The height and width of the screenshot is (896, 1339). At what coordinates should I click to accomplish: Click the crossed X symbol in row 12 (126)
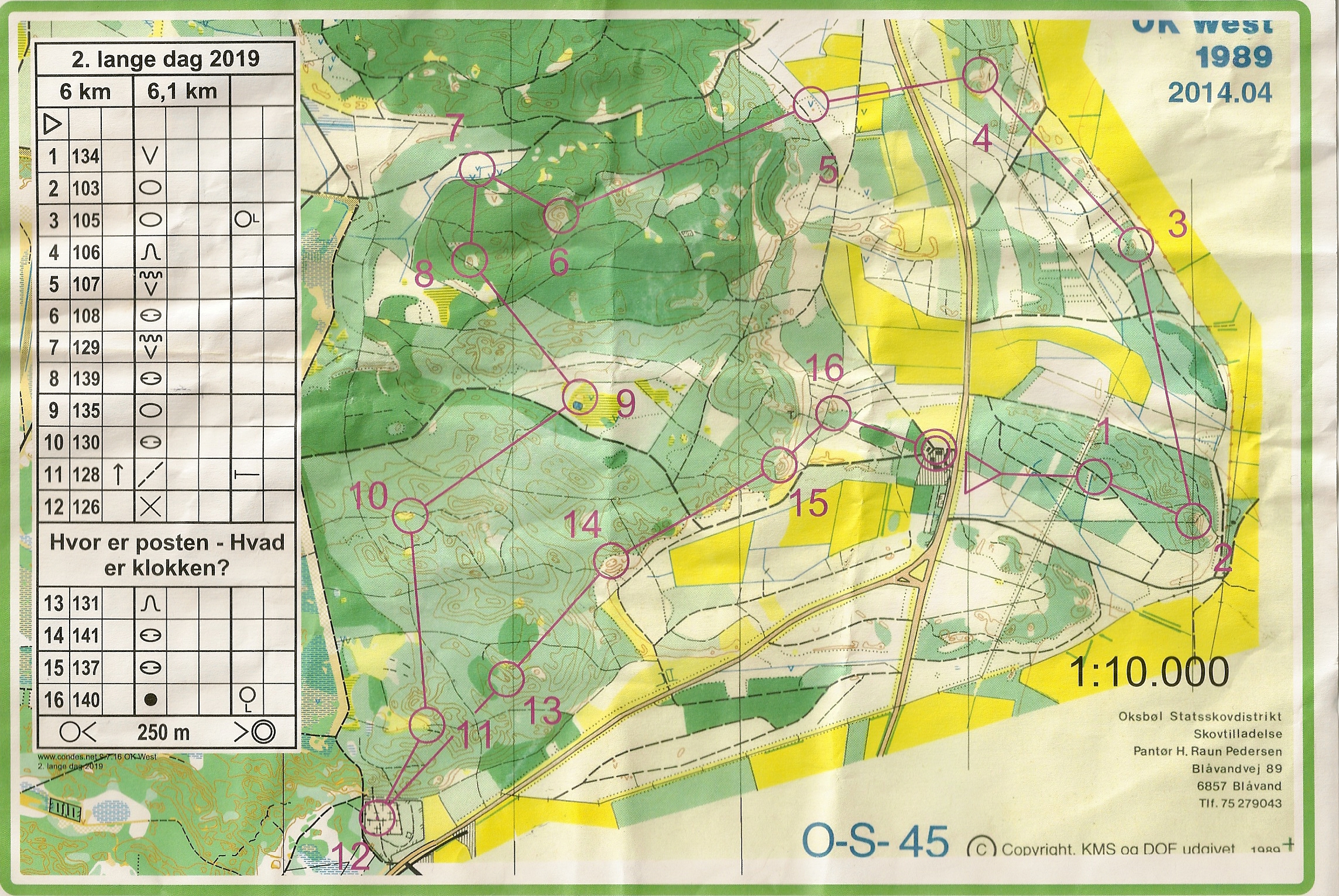pyautogui.click(x=151, y=506)
